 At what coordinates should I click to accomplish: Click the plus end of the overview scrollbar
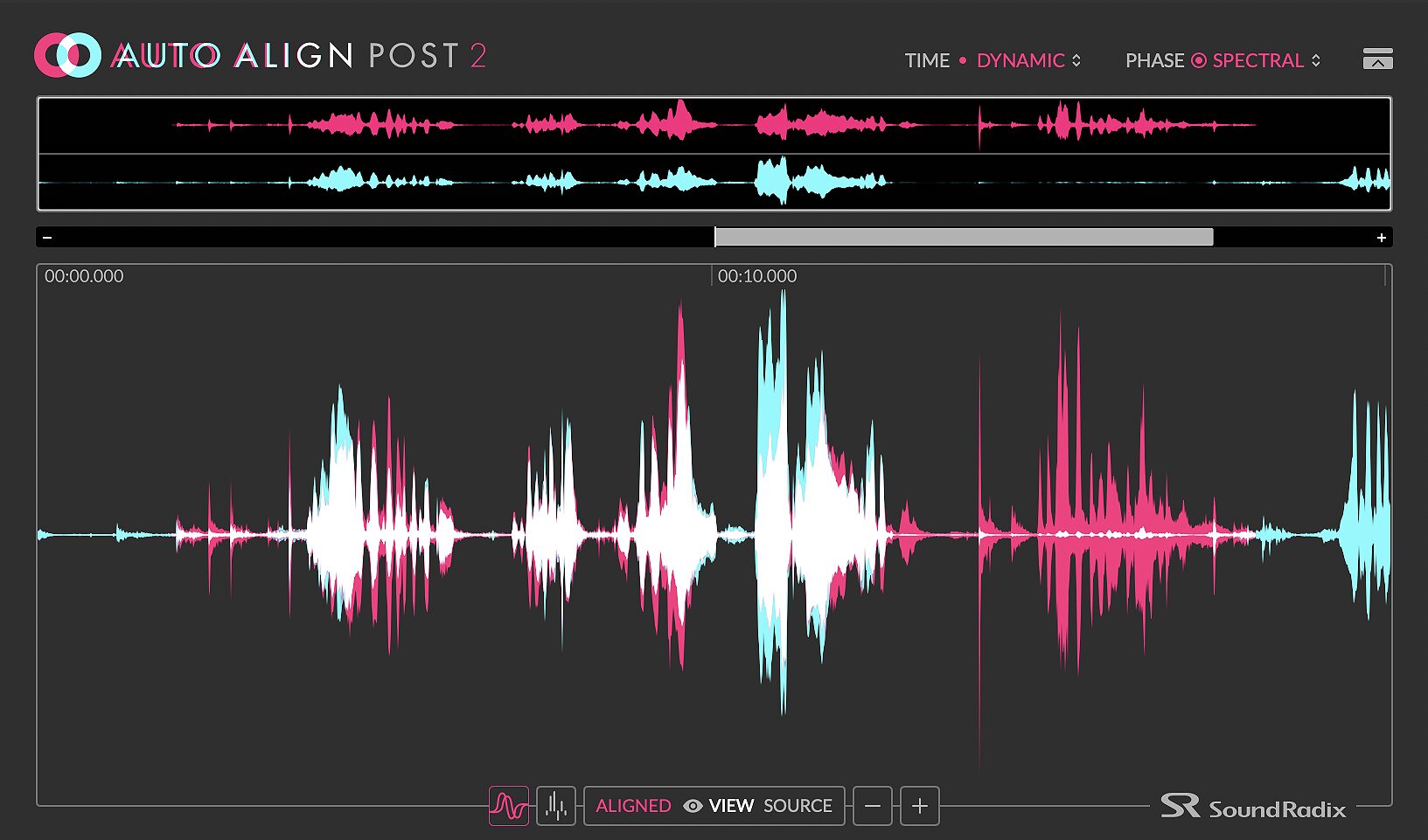[x=1382, y=237]
